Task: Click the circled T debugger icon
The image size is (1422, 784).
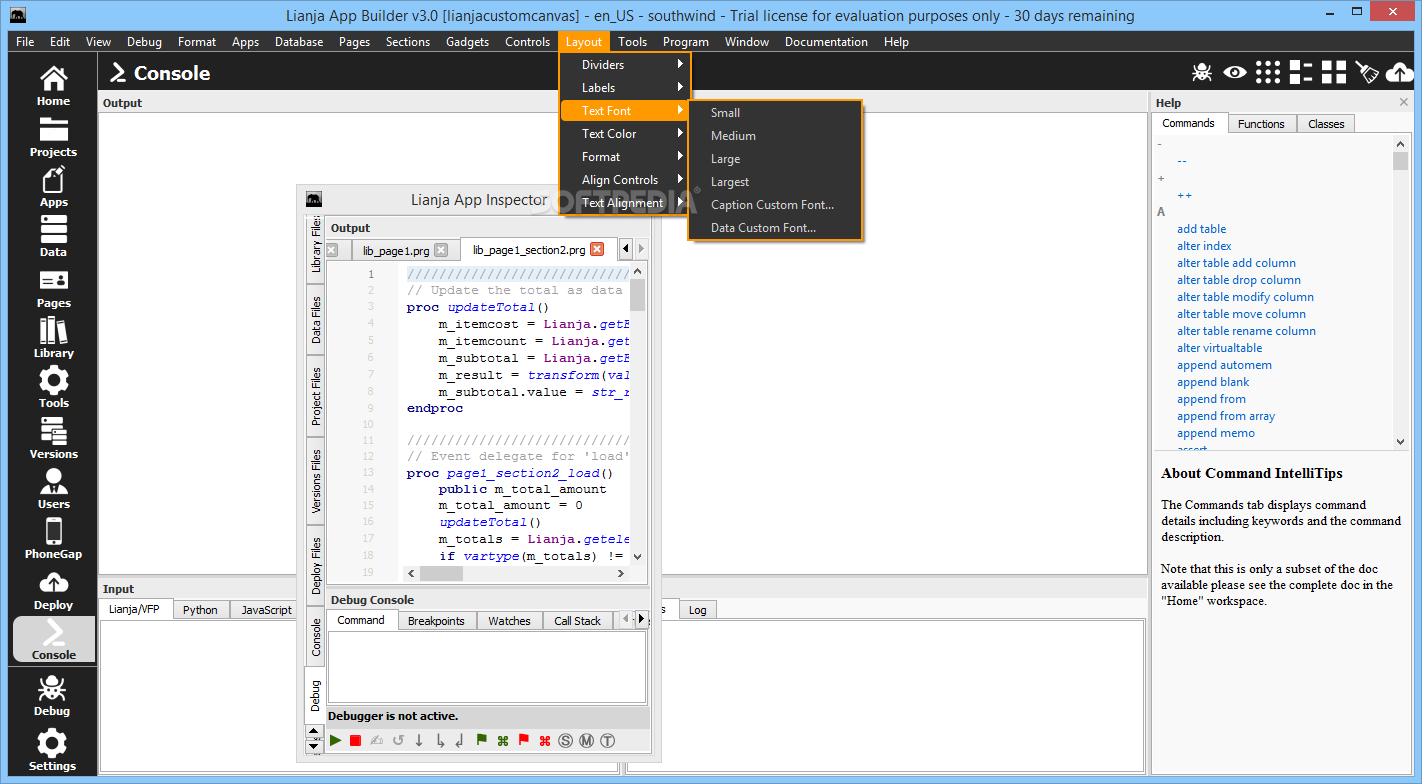Action: (x=607, y=741)
